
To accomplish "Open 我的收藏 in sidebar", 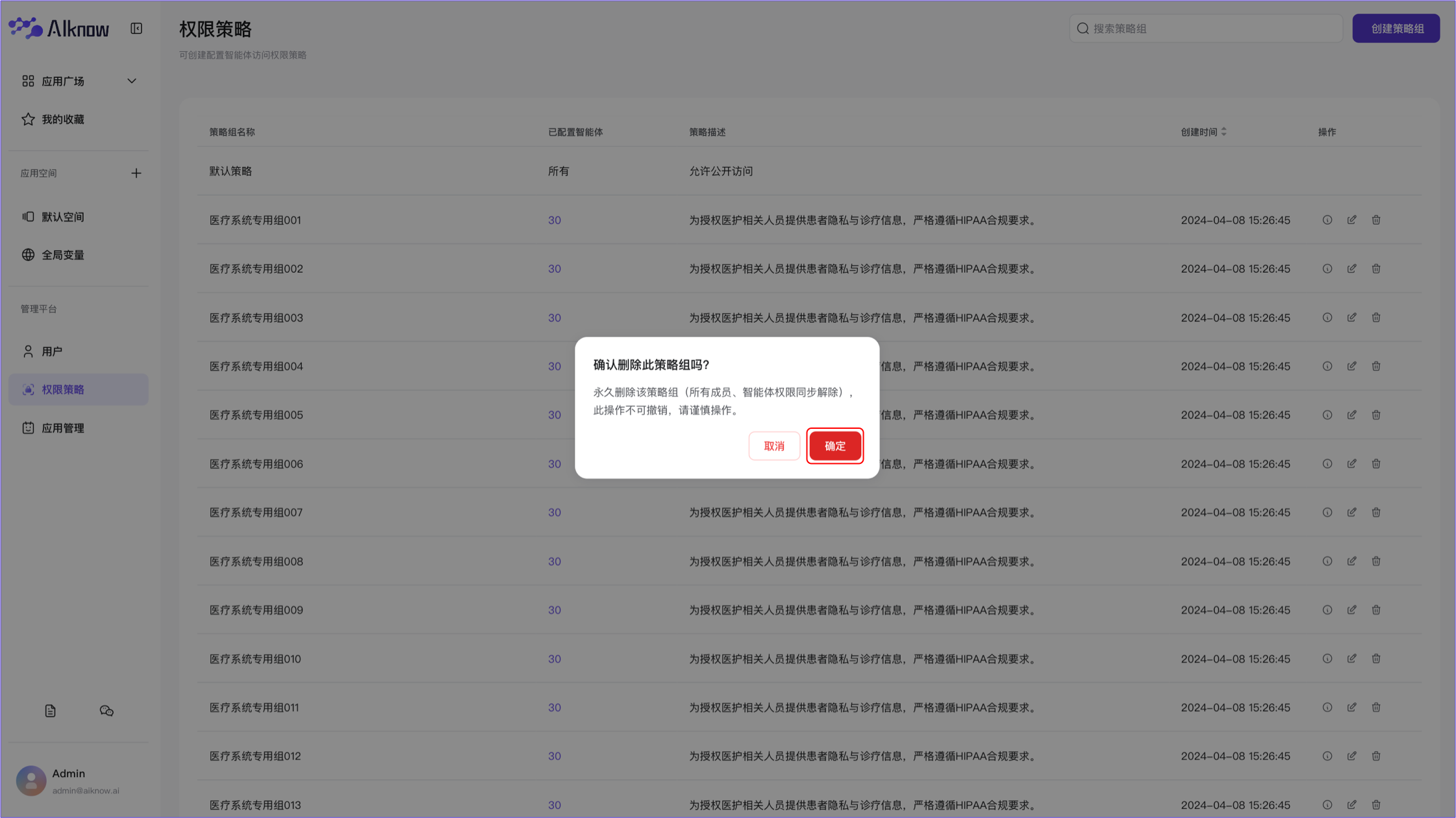I will pyautogui.click(x=63, y=120).
